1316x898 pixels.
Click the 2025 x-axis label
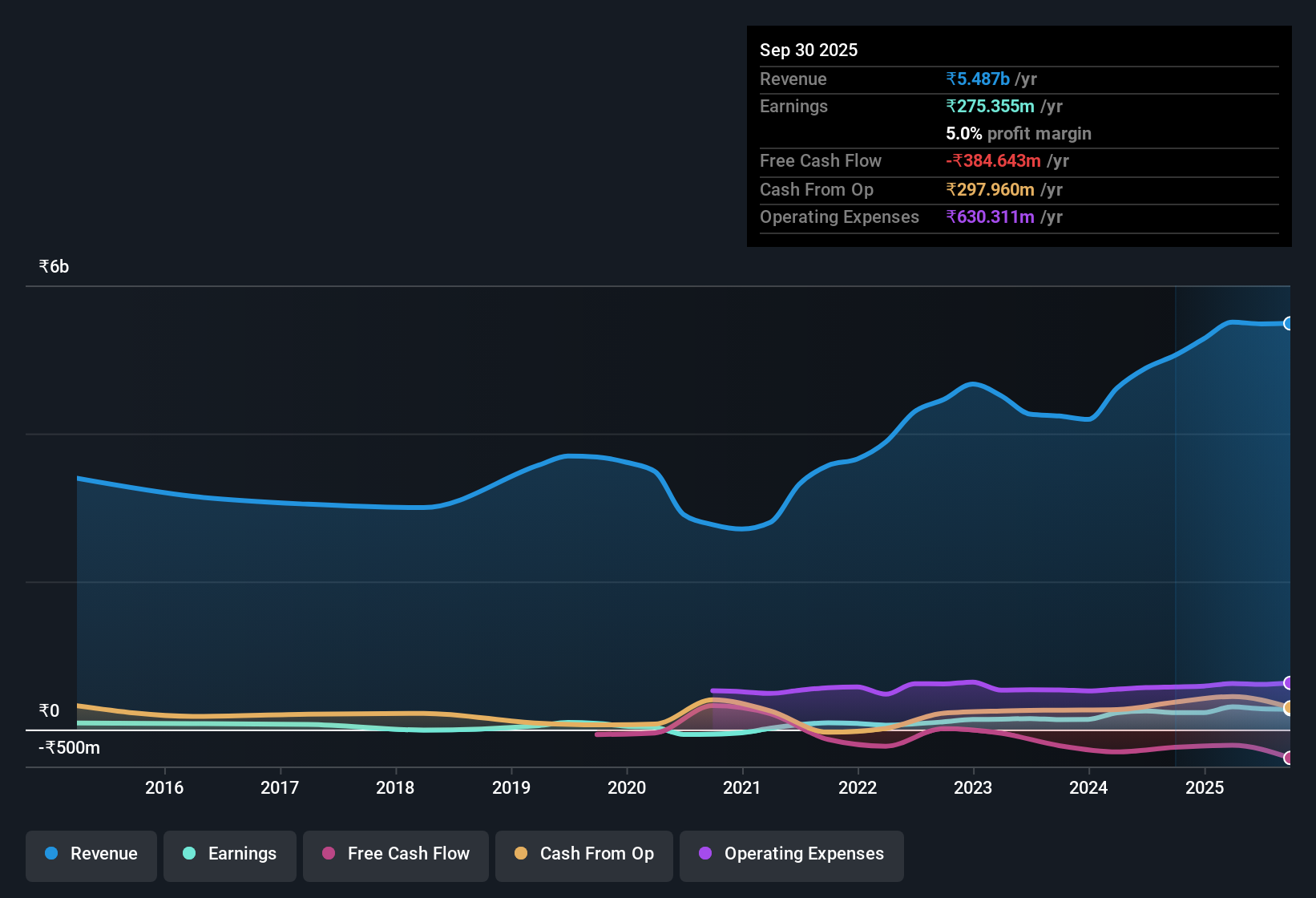point(1205,787)
